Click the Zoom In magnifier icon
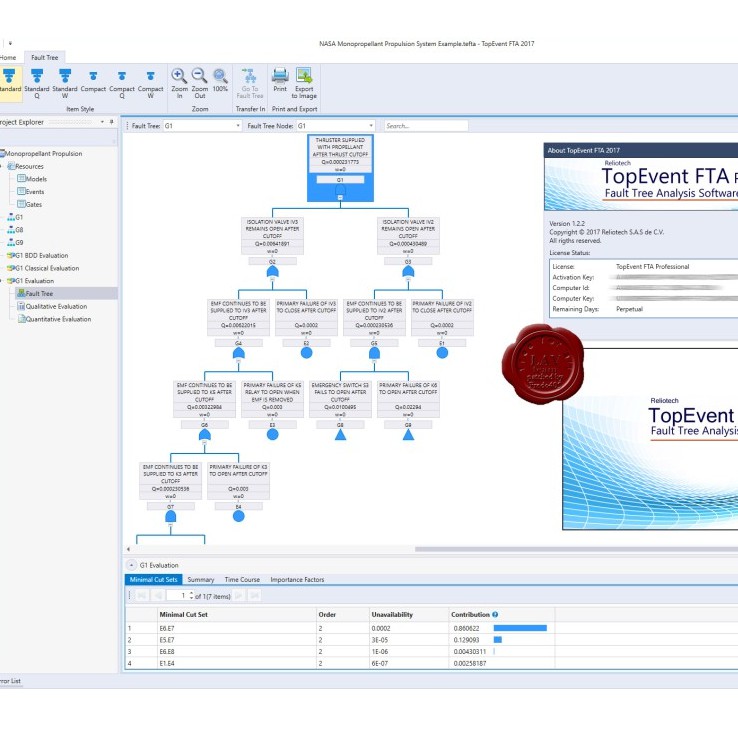The width and height of the screenshot is (738, 738). coord(179,76)
